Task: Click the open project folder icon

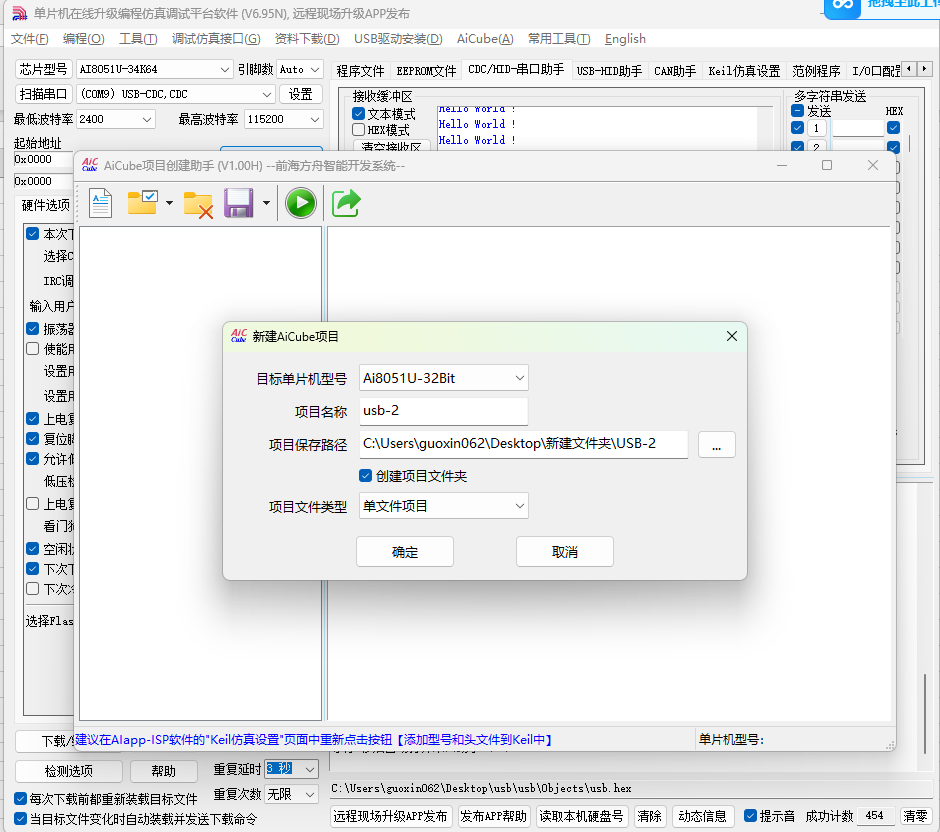Action: pos(143,203)
